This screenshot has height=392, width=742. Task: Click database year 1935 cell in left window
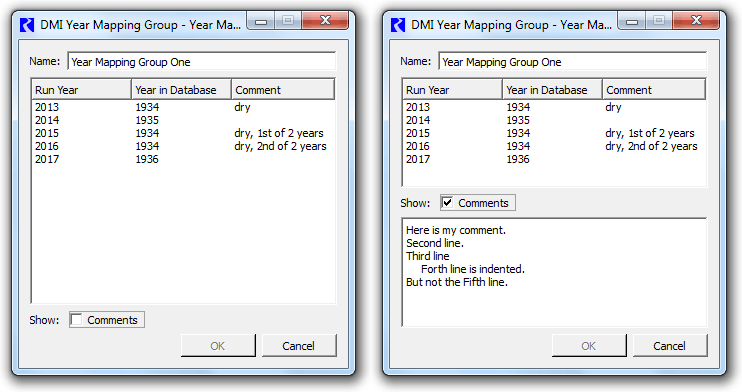tap(147, 120)
